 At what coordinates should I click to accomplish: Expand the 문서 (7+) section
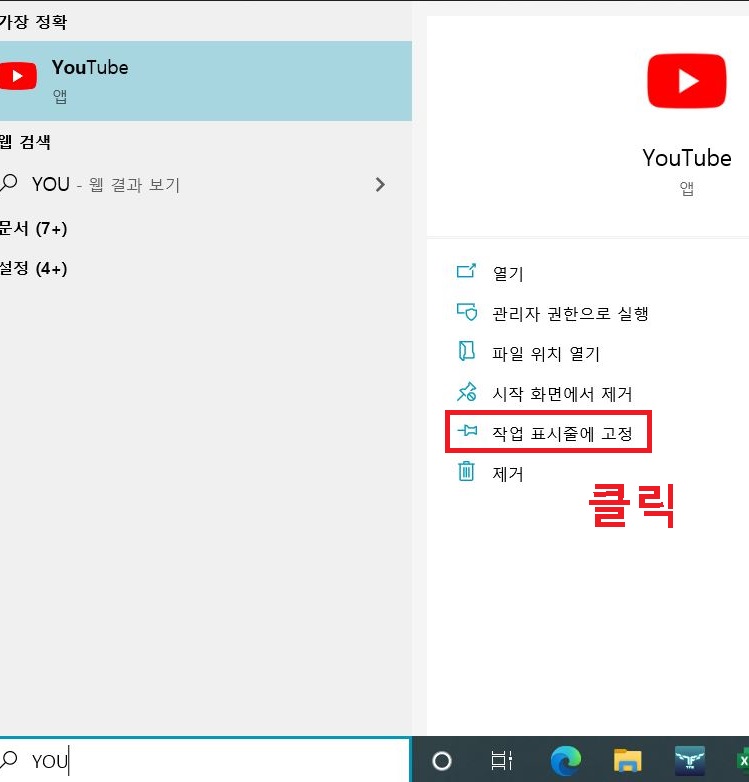33,228
